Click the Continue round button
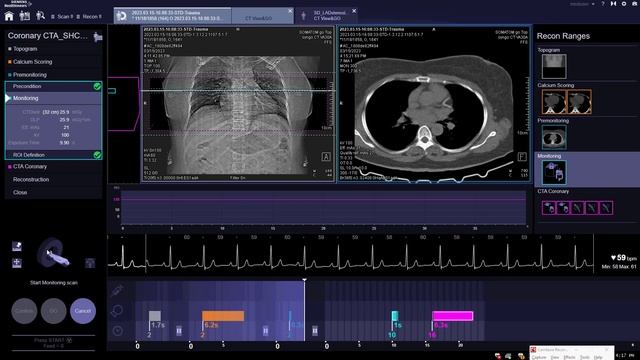640x360 pixels. 24,311
